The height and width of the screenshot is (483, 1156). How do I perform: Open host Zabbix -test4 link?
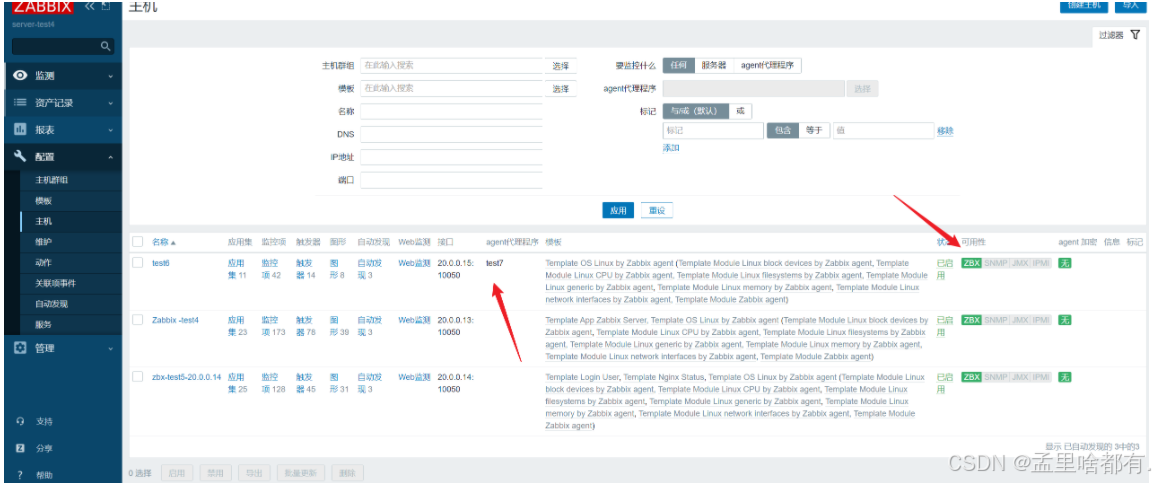tap(175, 320)
